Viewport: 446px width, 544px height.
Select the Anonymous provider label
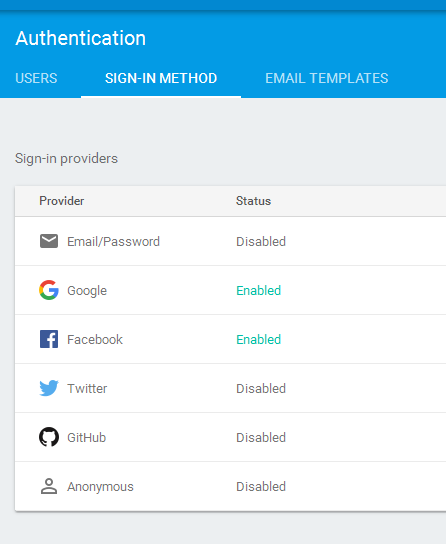coord(100,487)
